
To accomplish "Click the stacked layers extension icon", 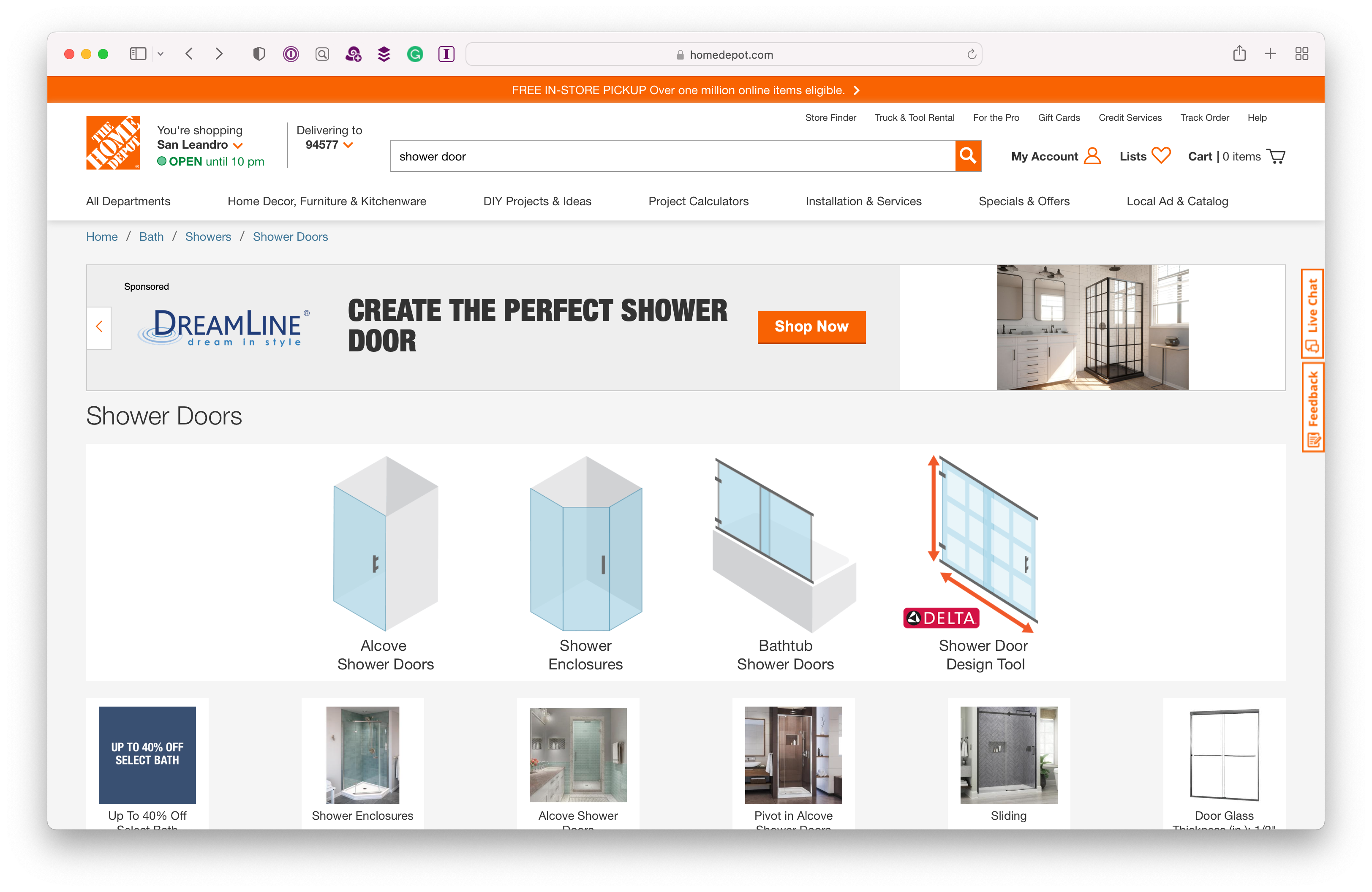I will [x=384, y=54].
